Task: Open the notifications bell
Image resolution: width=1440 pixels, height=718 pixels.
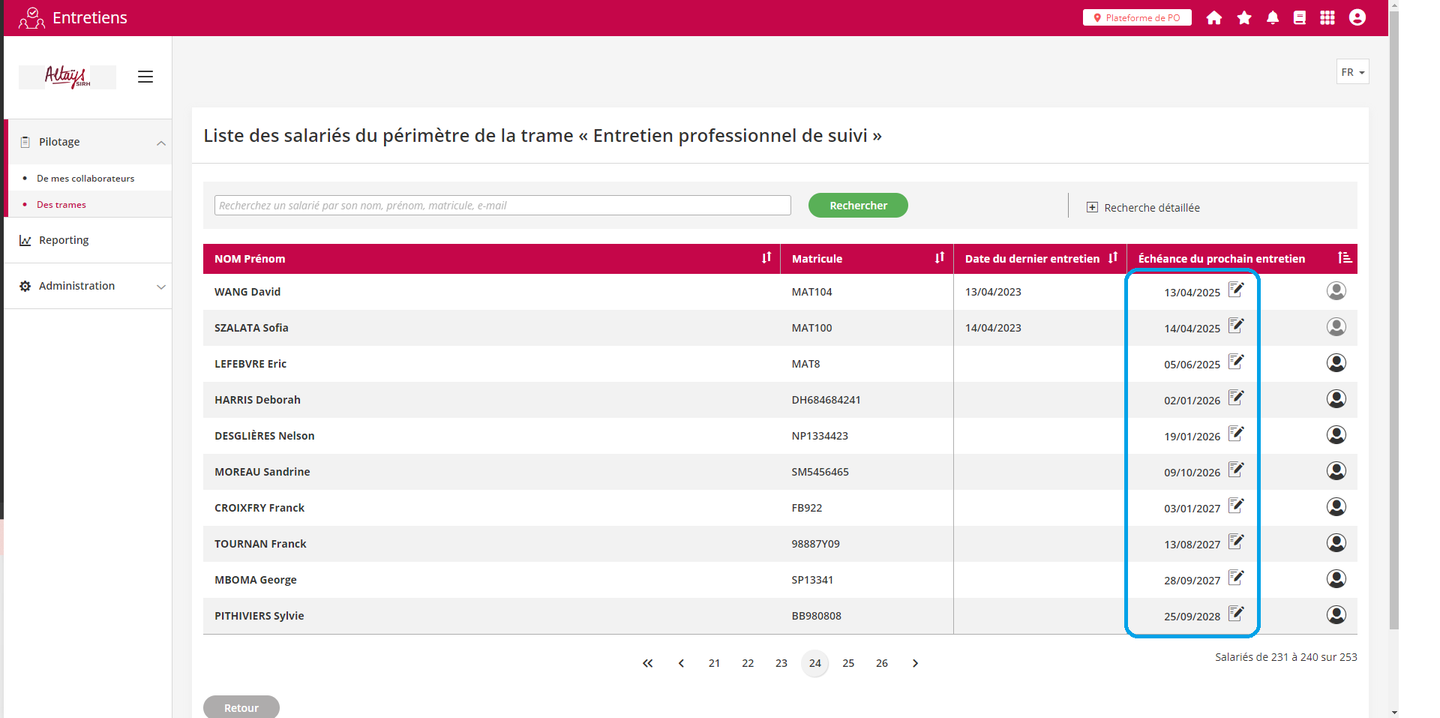Action: pos(1272,18)
